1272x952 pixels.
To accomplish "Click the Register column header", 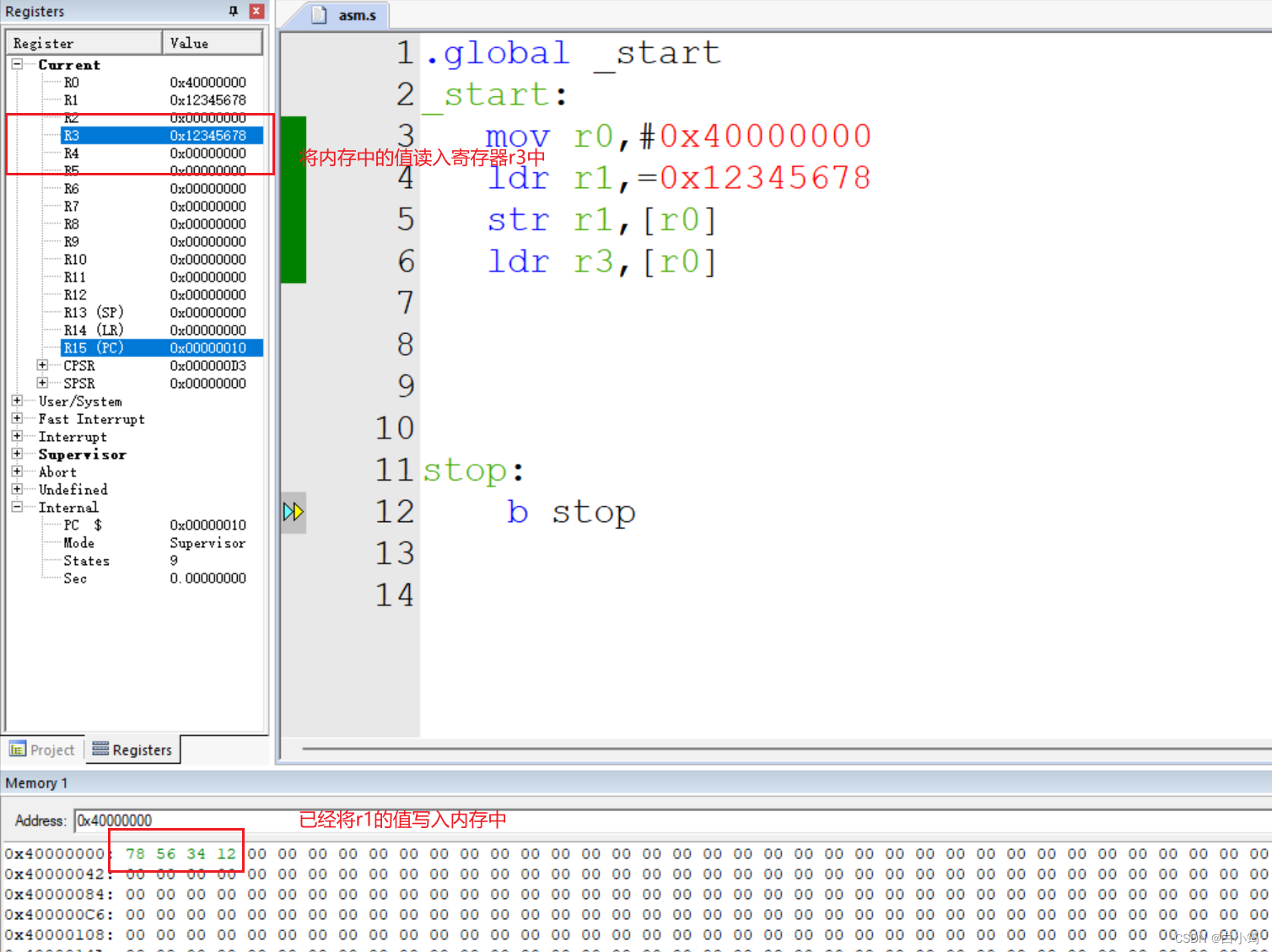I will click(x=84, y=43).
